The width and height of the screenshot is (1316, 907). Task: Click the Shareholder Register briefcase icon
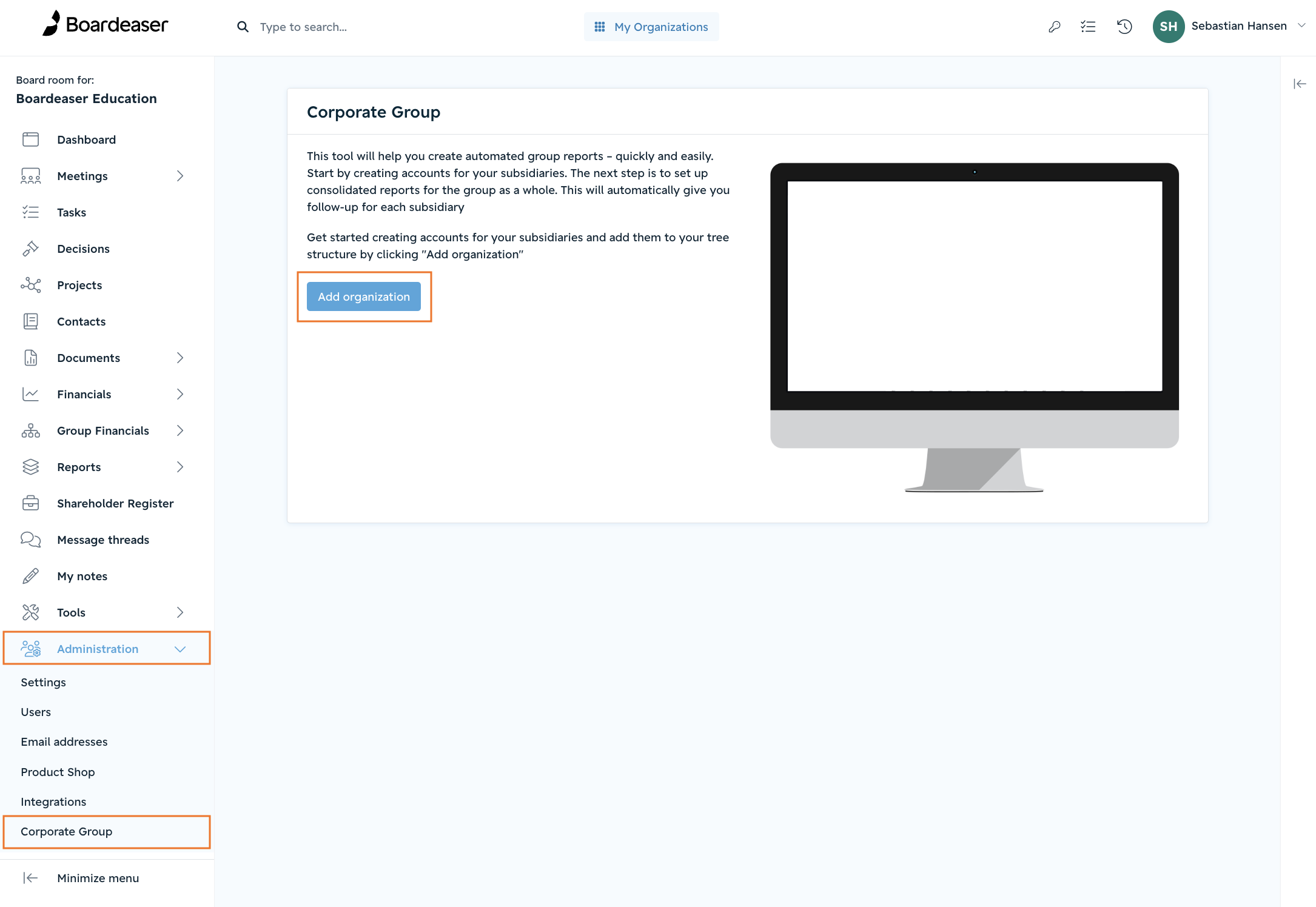30,503
